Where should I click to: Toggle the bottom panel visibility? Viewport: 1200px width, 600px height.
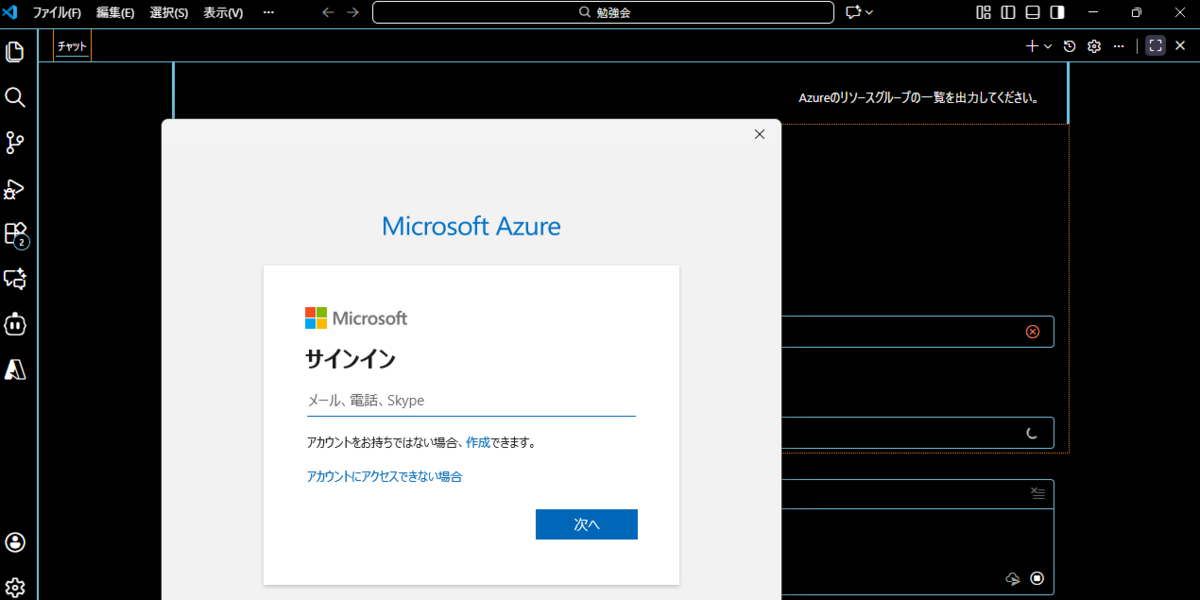click(1033, 12)
